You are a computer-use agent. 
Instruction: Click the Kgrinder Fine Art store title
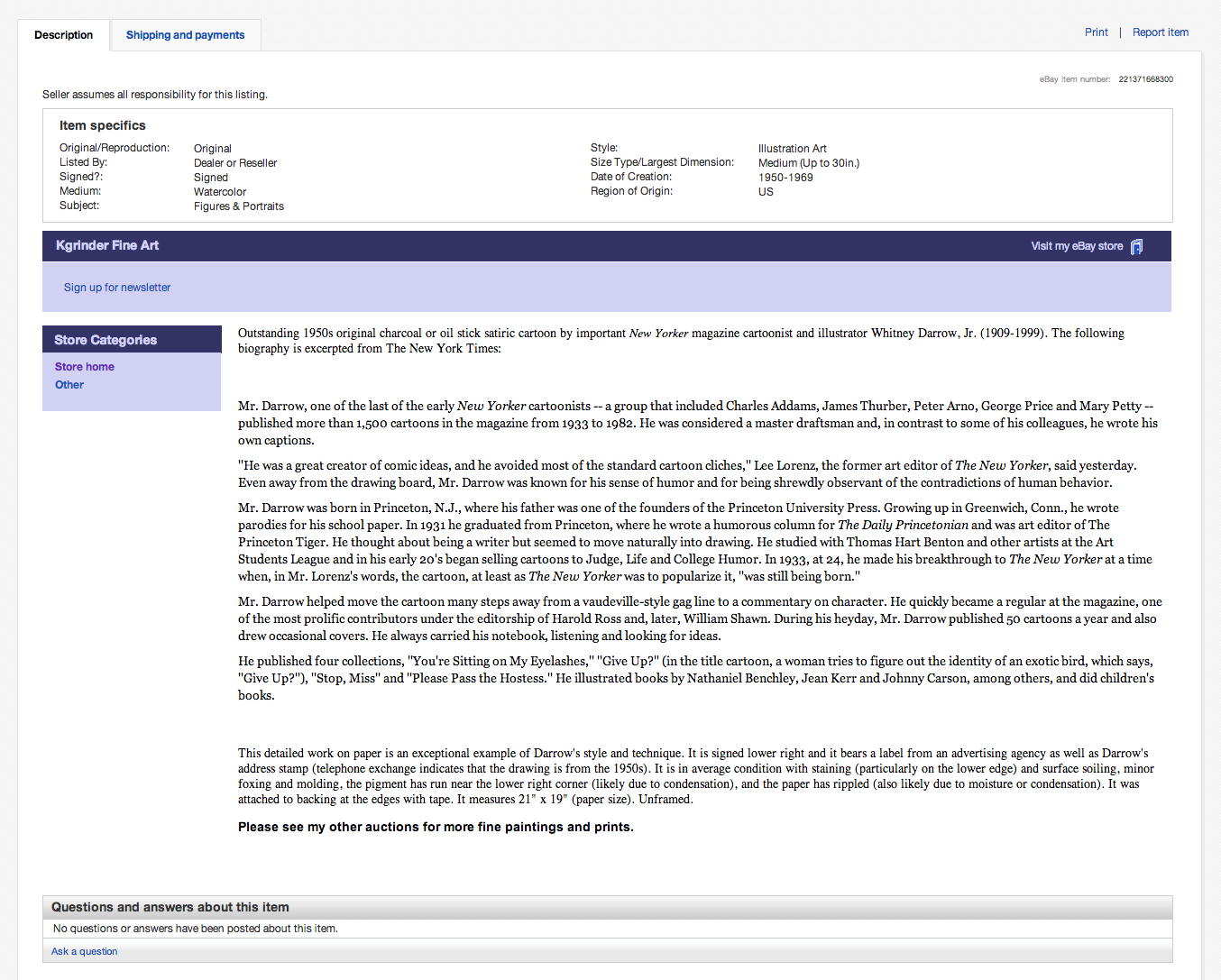tap(107, 245)
